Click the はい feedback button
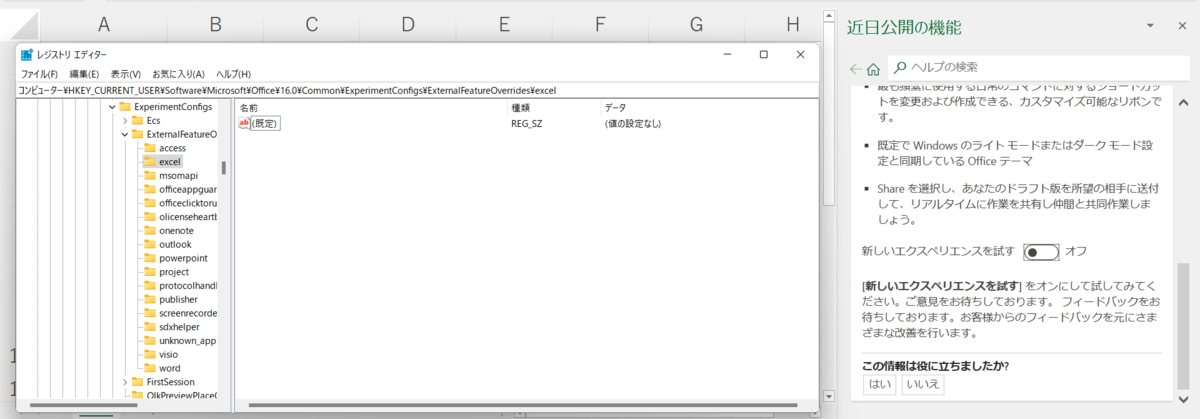The height and width of the screenshot is (419, 1200). pyautogui.click(x=880, y=384)
